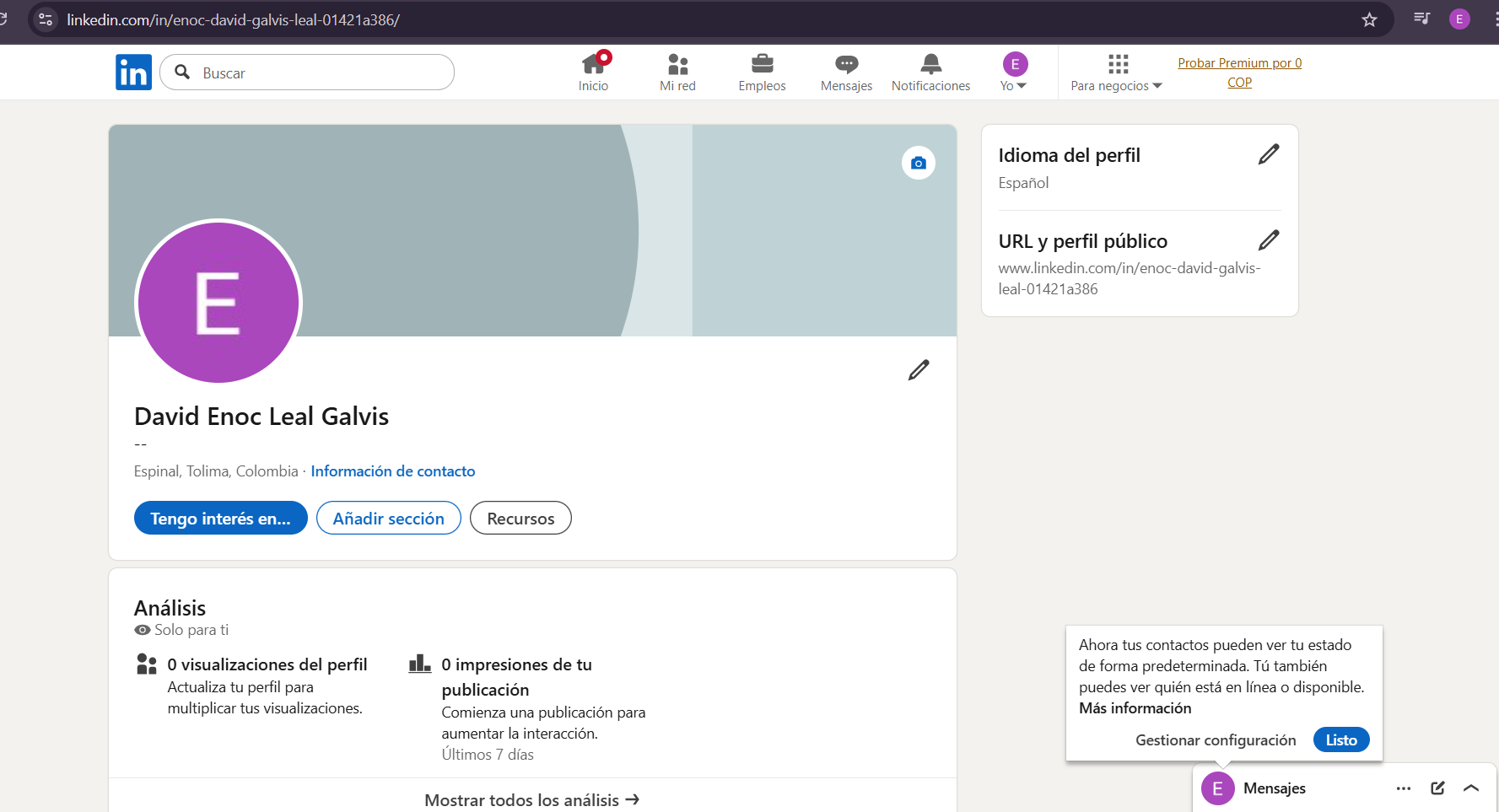Open browser profile E avatar

[1459, 19]
